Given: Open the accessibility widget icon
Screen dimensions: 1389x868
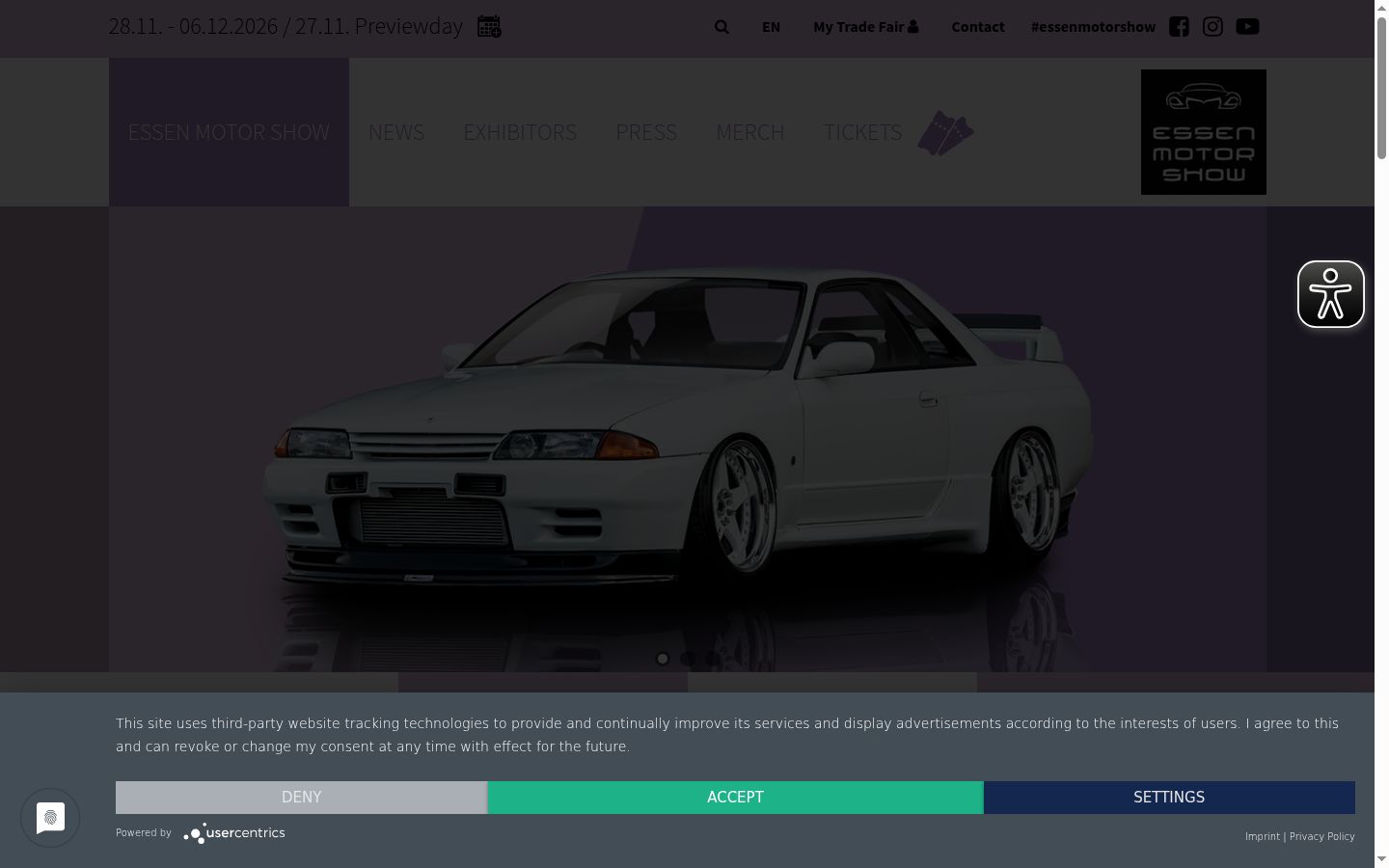Looking at the screenshot, I should pos(1331,294).
